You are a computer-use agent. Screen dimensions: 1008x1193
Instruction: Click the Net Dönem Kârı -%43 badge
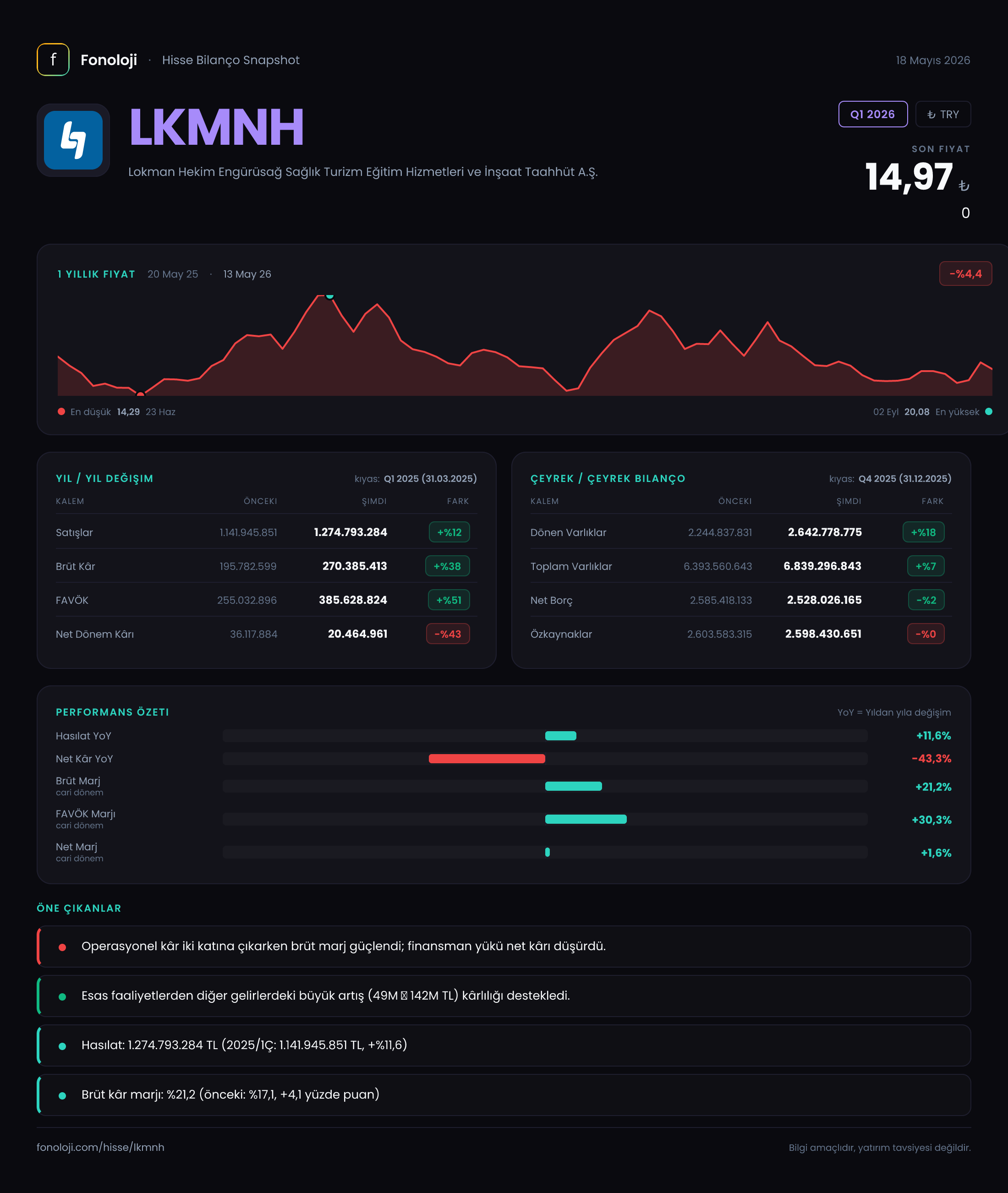[448, 634]
